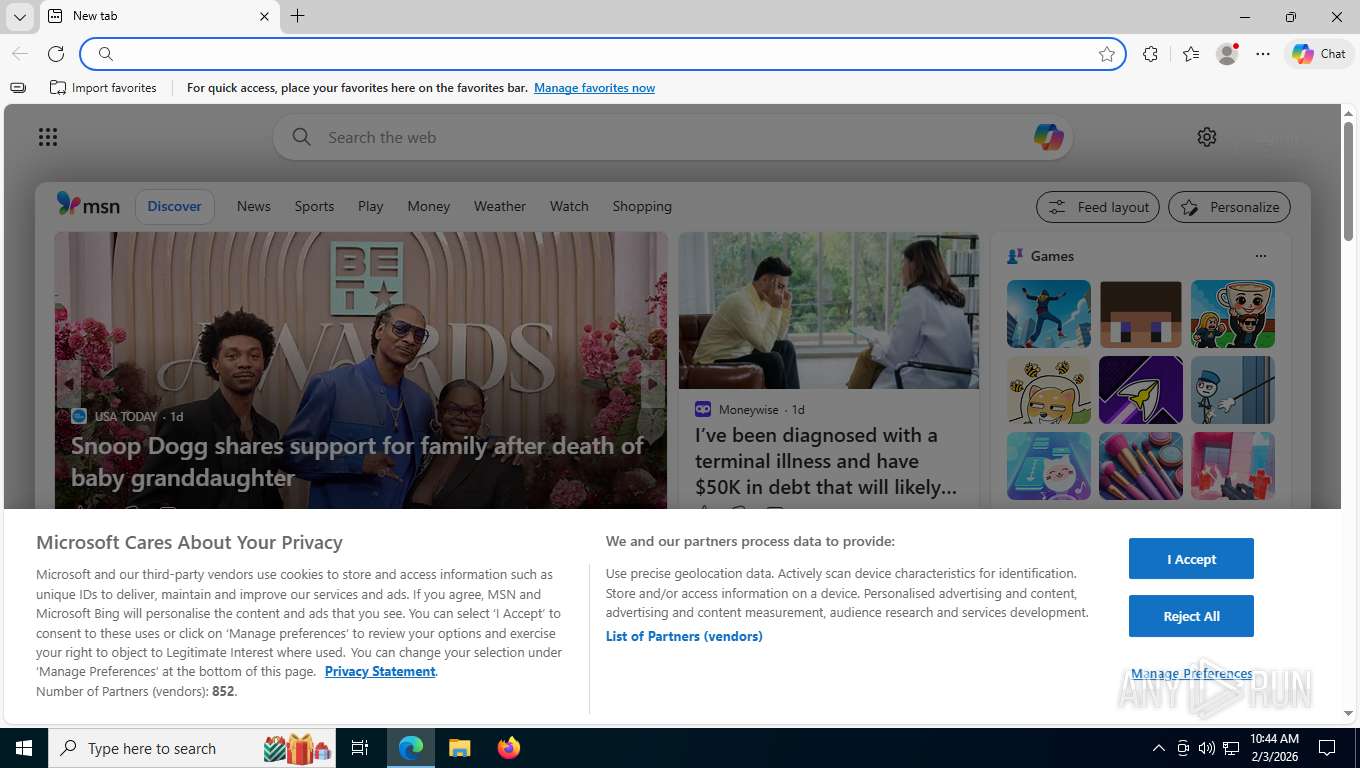This screenshot has width=1360, height=768.
Task: Click the Reject All button
Action: click(x=1191, y=616)
